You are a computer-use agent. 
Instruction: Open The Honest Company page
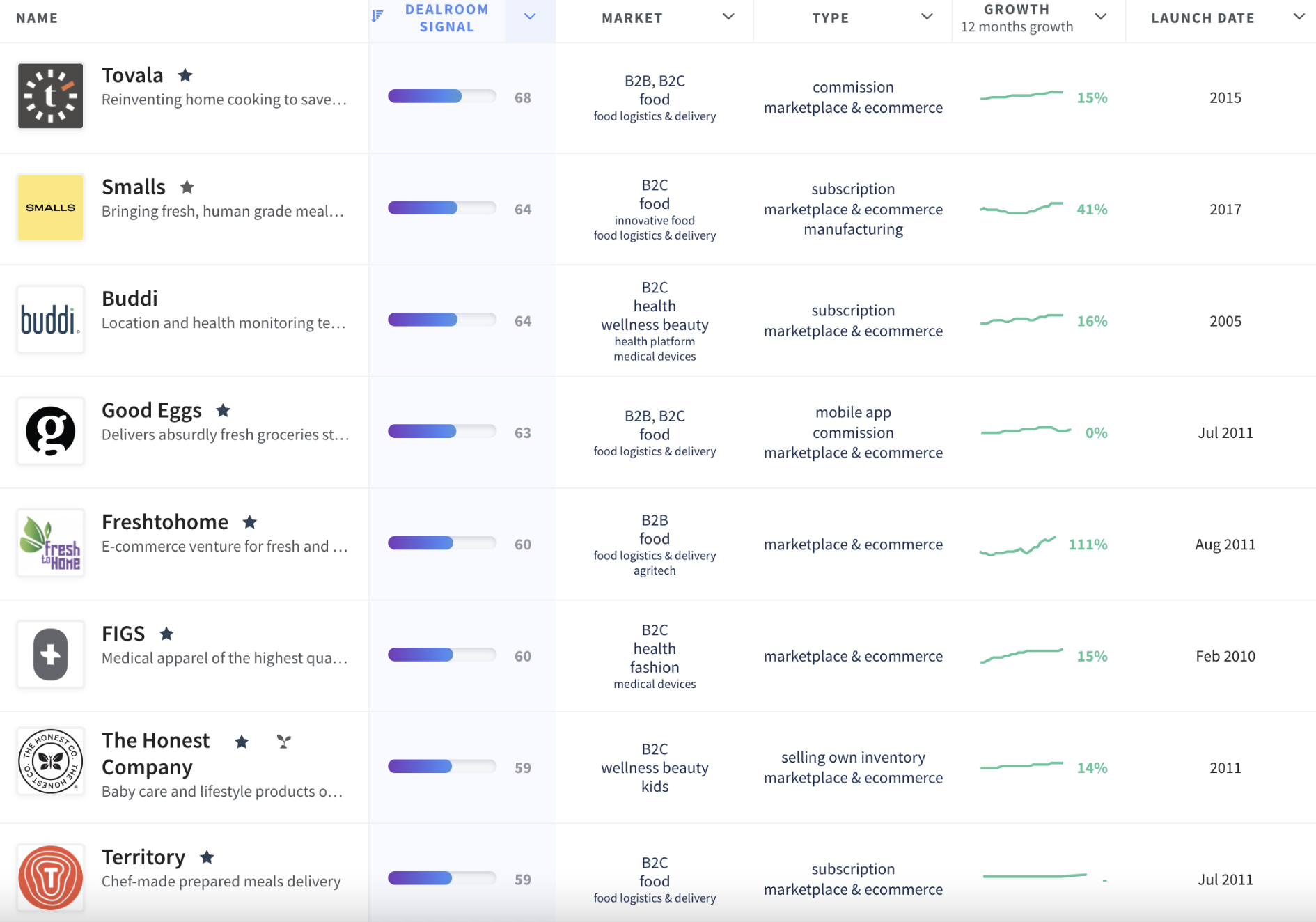click(155, 753)
